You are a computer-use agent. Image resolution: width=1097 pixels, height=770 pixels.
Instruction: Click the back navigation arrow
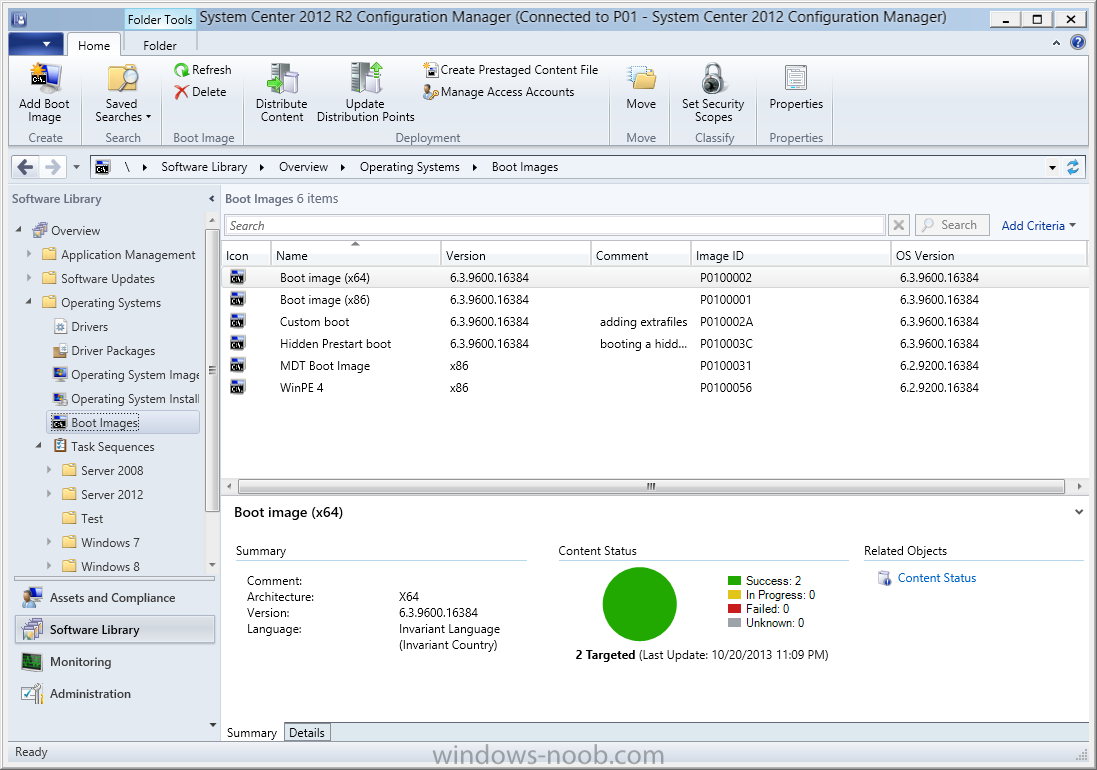[25, 167]
